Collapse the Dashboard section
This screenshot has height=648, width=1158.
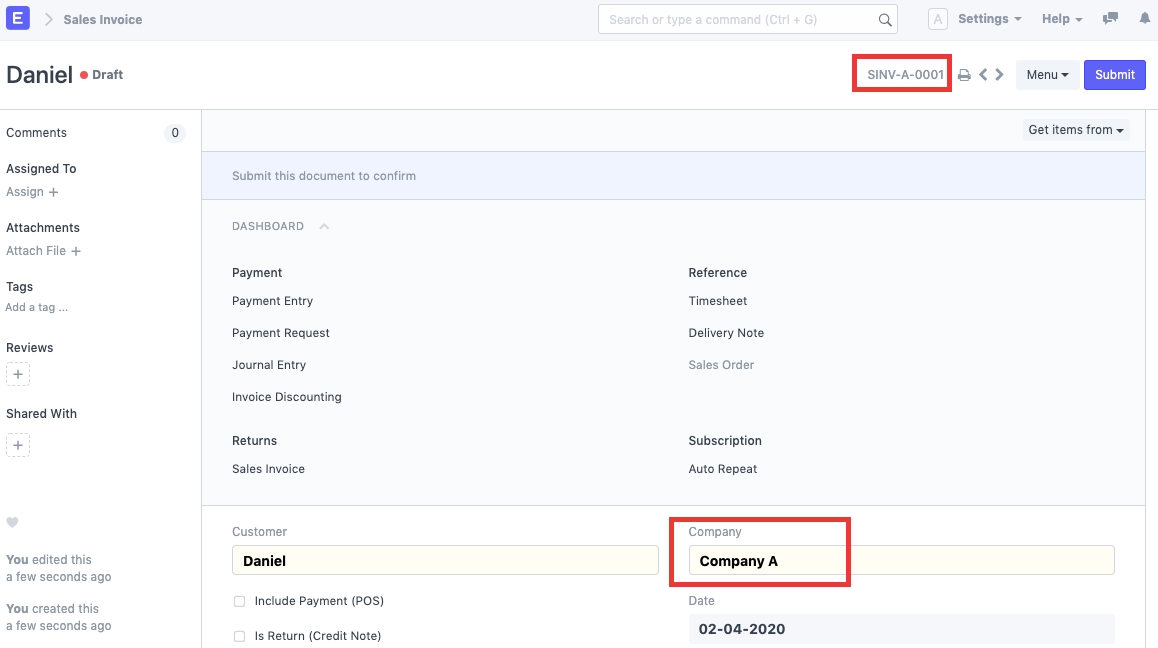[x=324, y=227]
